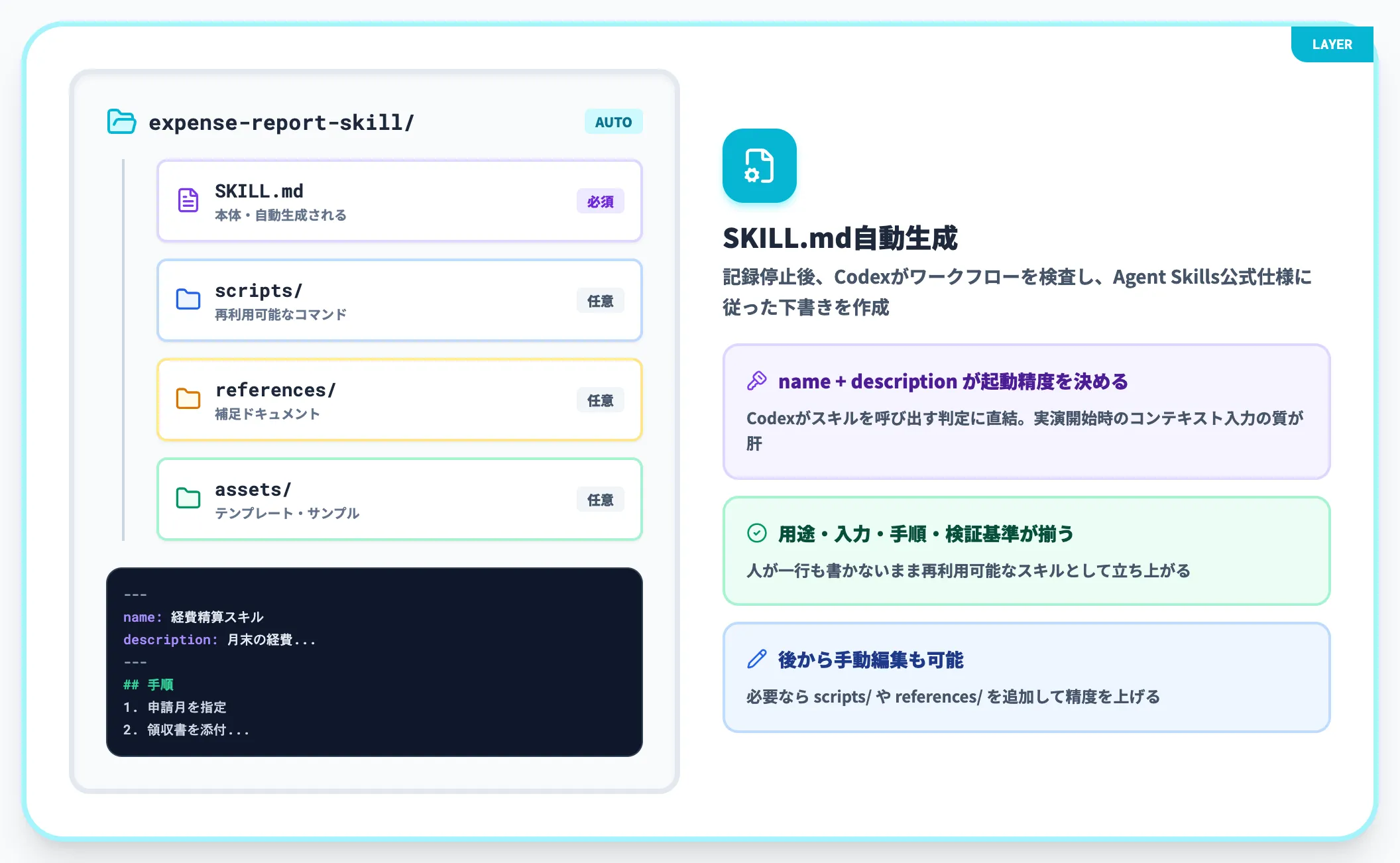Click the blue folder icon for scripts/

[x=188, y=300]
